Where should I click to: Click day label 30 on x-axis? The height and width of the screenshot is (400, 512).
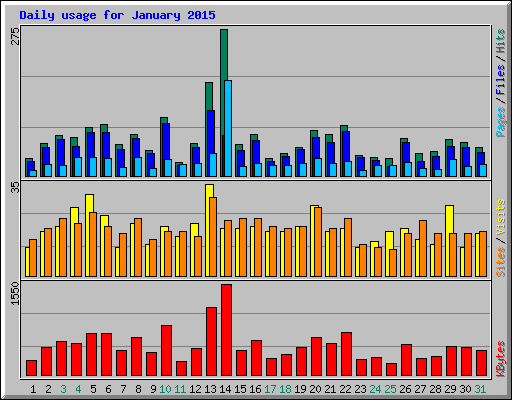pos(465,389)
